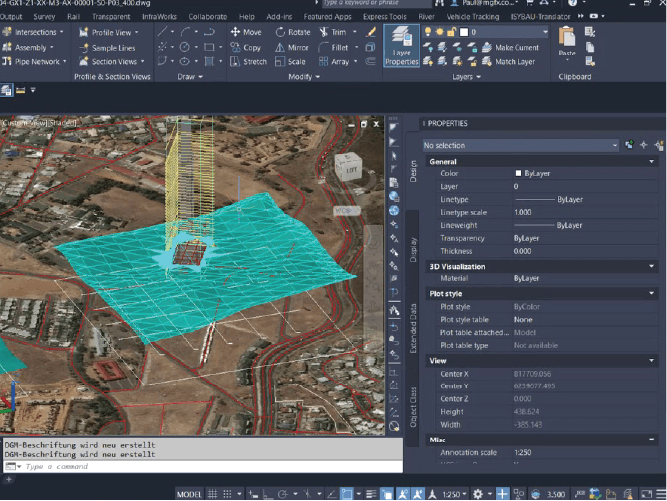The height and width of the screenshot is (501, 667).
Task: Expand the Draw panel dropdown
Action: 190,77
